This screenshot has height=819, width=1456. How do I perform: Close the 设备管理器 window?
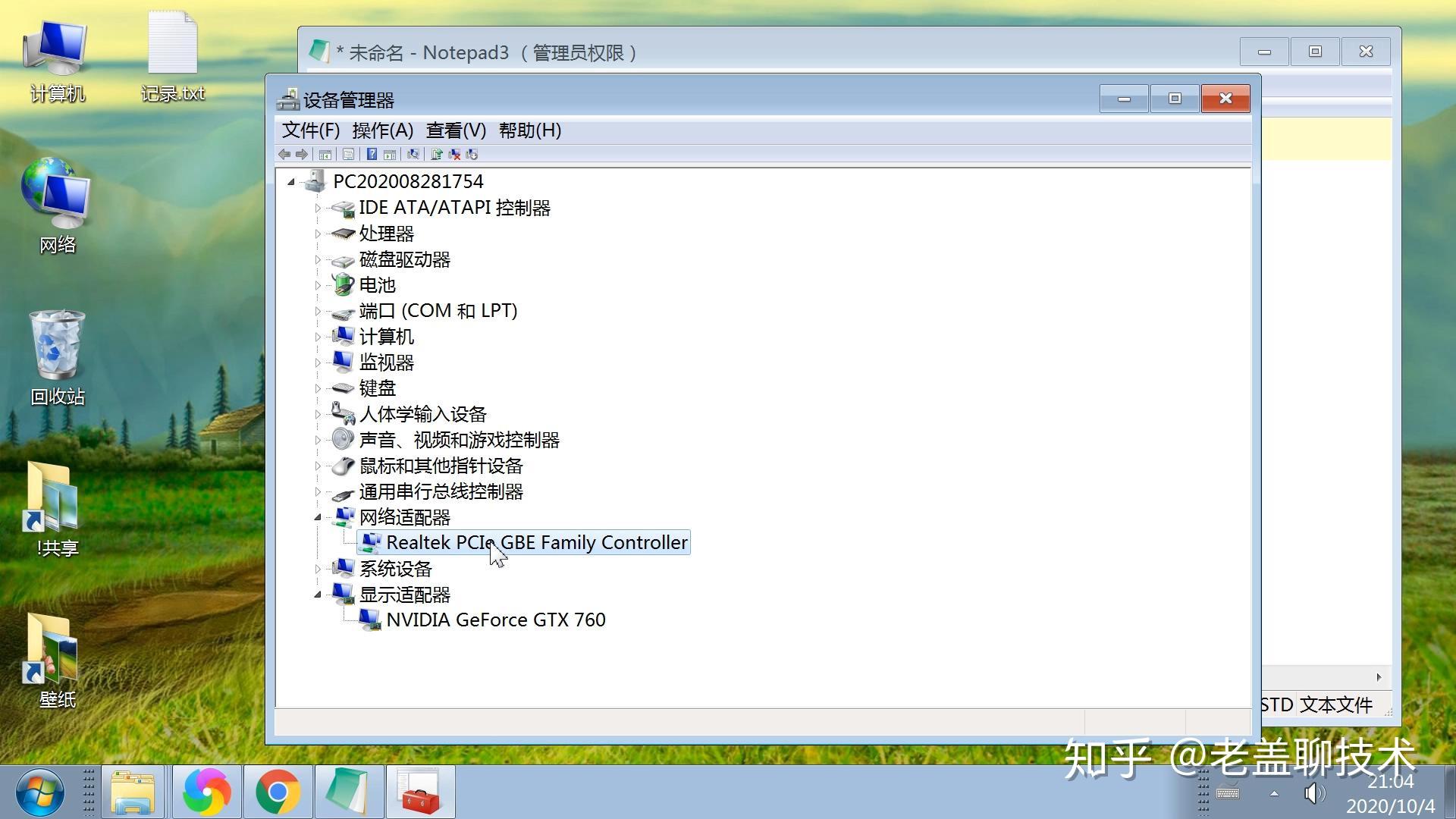pos(1225,99)
